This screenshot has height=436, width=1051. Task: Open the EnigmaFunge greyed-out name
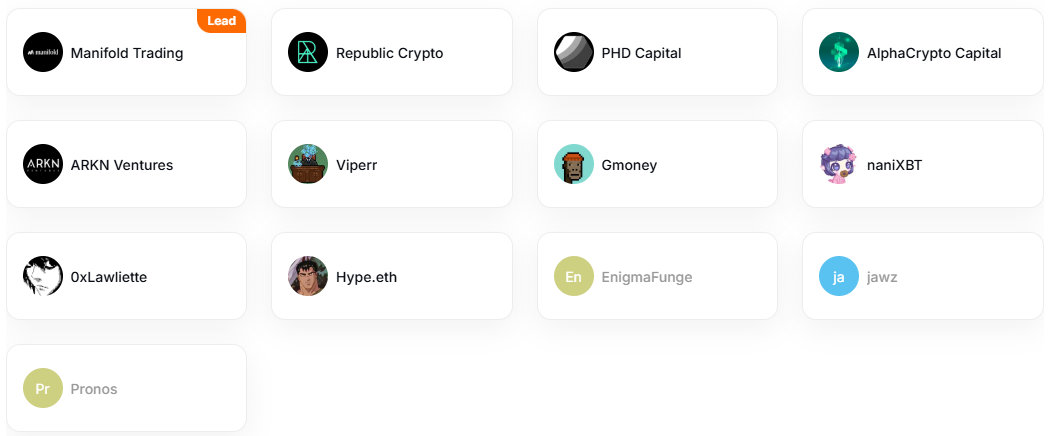coord(647,277)
